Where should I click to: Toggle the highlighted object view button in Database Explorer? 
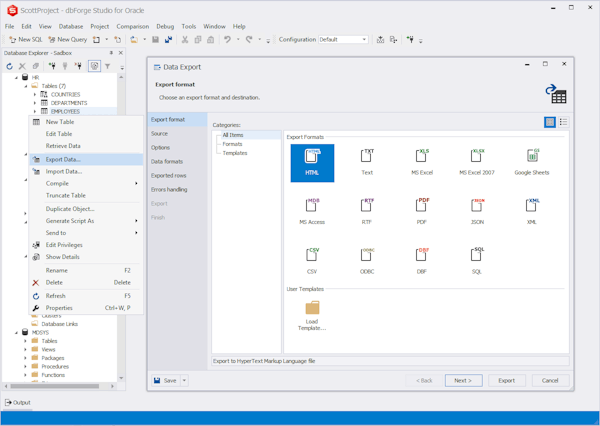[94, 67]
